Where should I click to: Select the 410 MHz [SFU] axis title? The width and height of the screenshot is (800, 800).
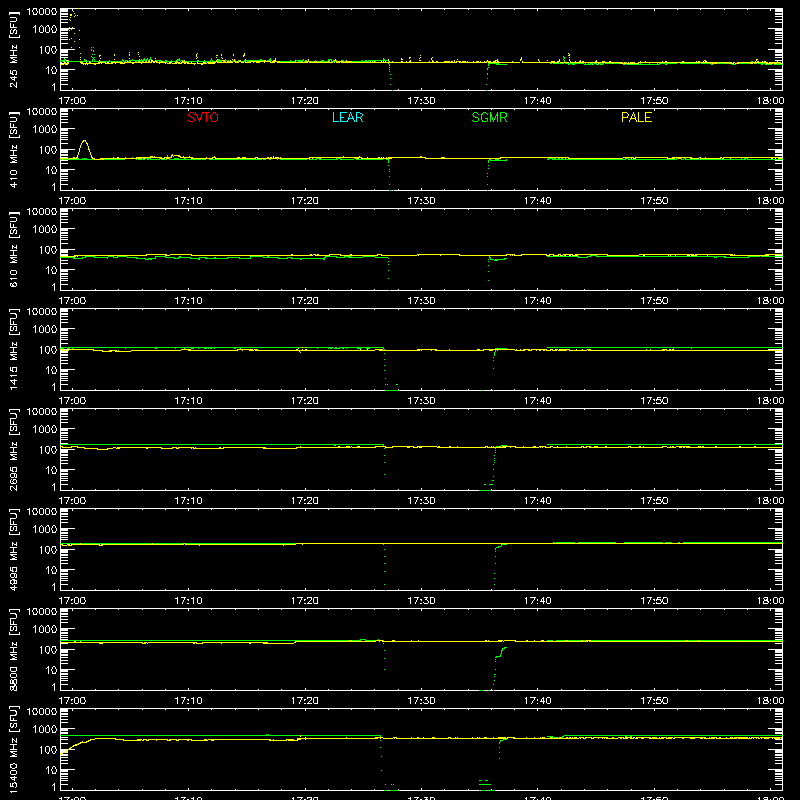(14, 149)
